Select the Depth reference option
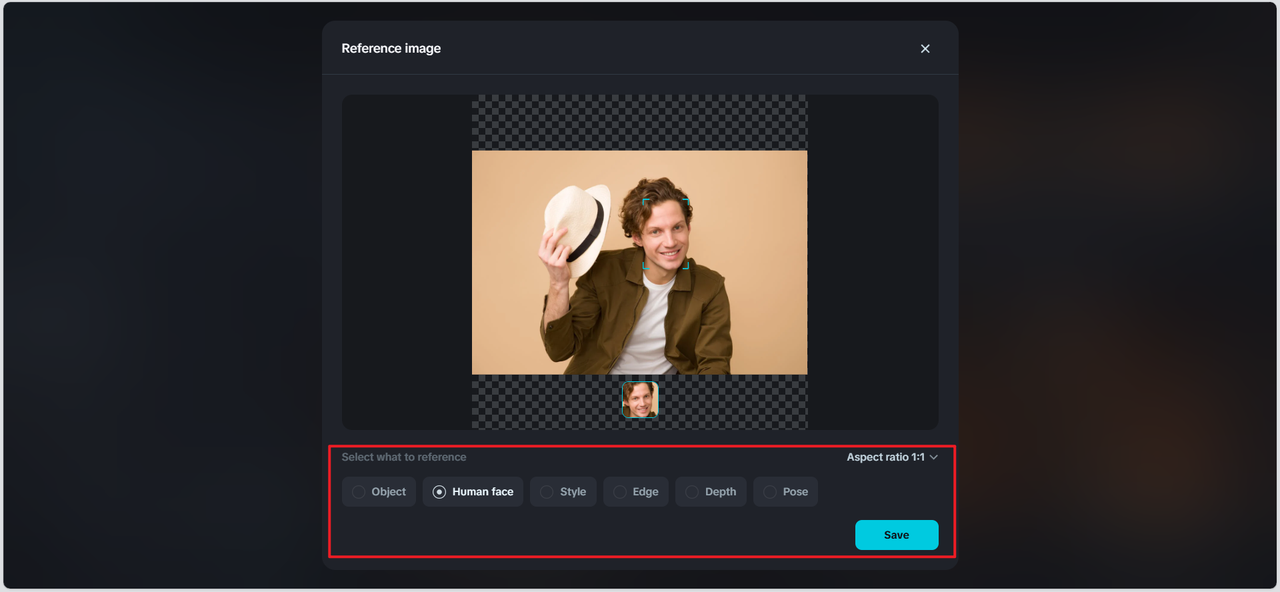 pyautogui.click(x=711, y=492)
